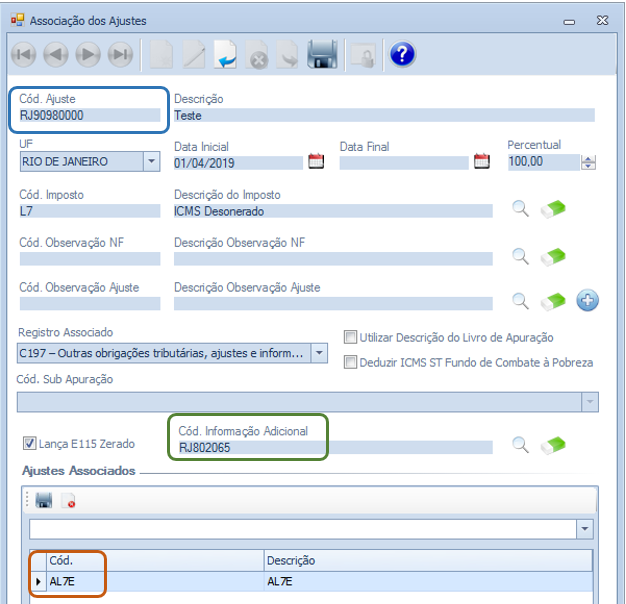This screenshot has width=626, height=604.
Task: Enable Utilizar Descrição do Livro de Apuração
Action: [351, 338]
